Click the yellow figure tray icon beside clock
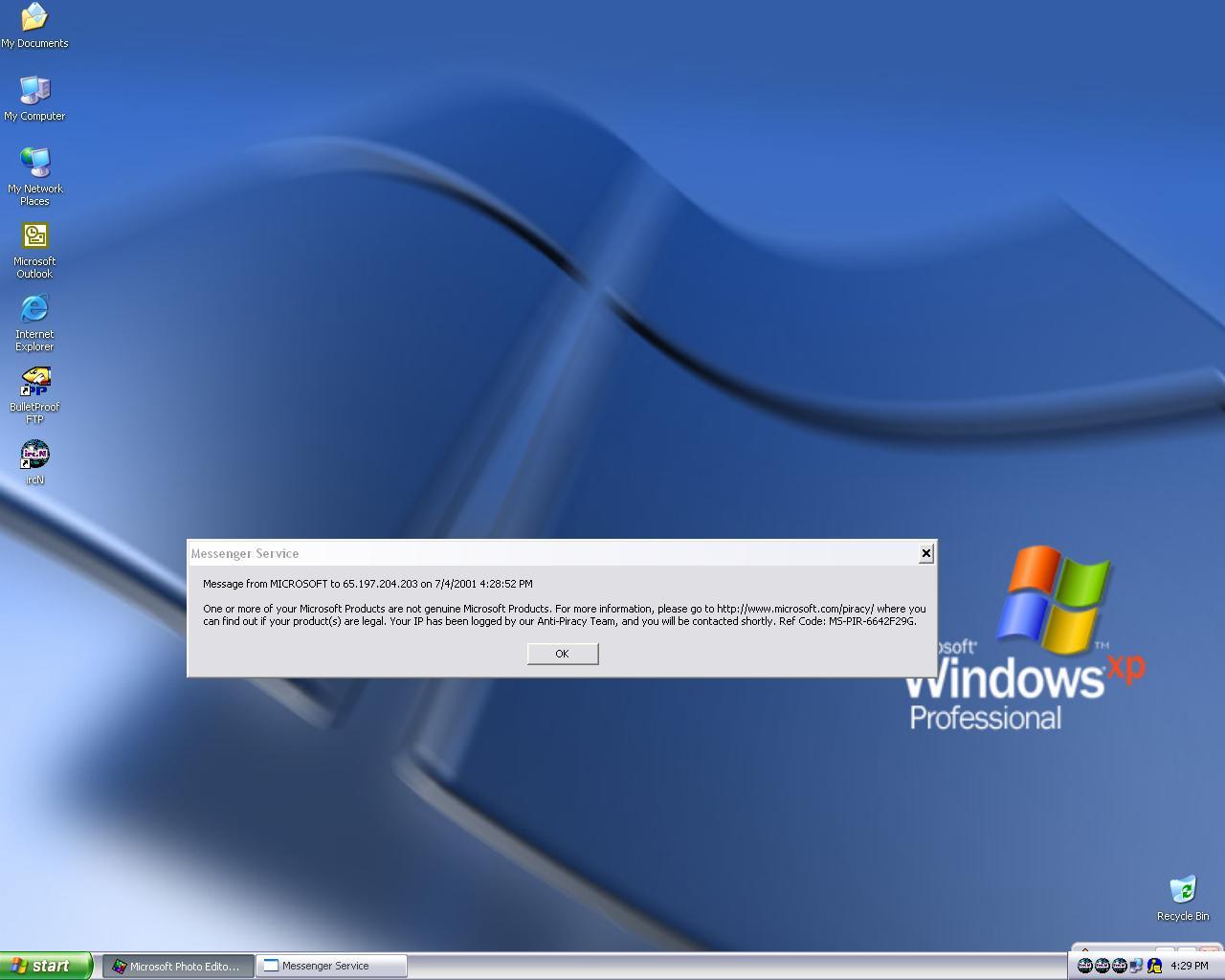Screen dimensions: 1225x980 point(1154,966)
